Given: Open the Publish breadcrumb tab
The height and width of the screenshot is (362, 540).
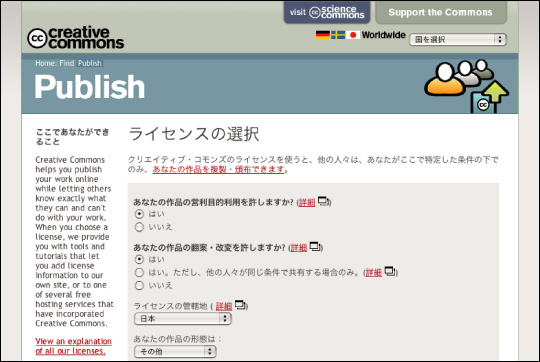Looking at the screenshot, I should 90,63.
